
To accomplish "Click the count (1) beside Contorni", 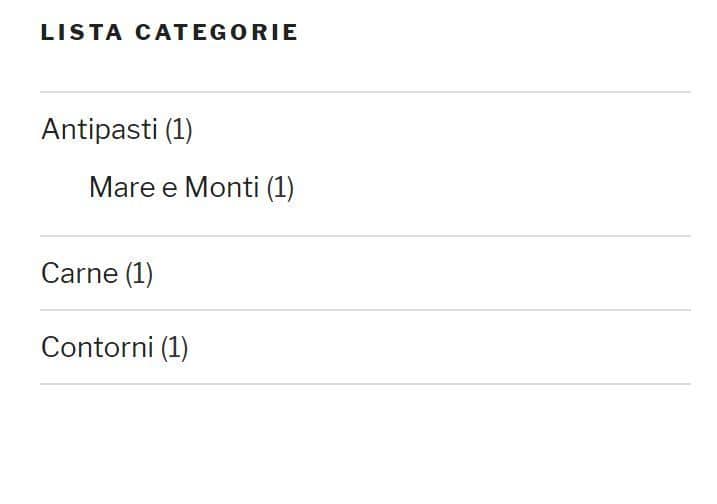I will (174, 348).
